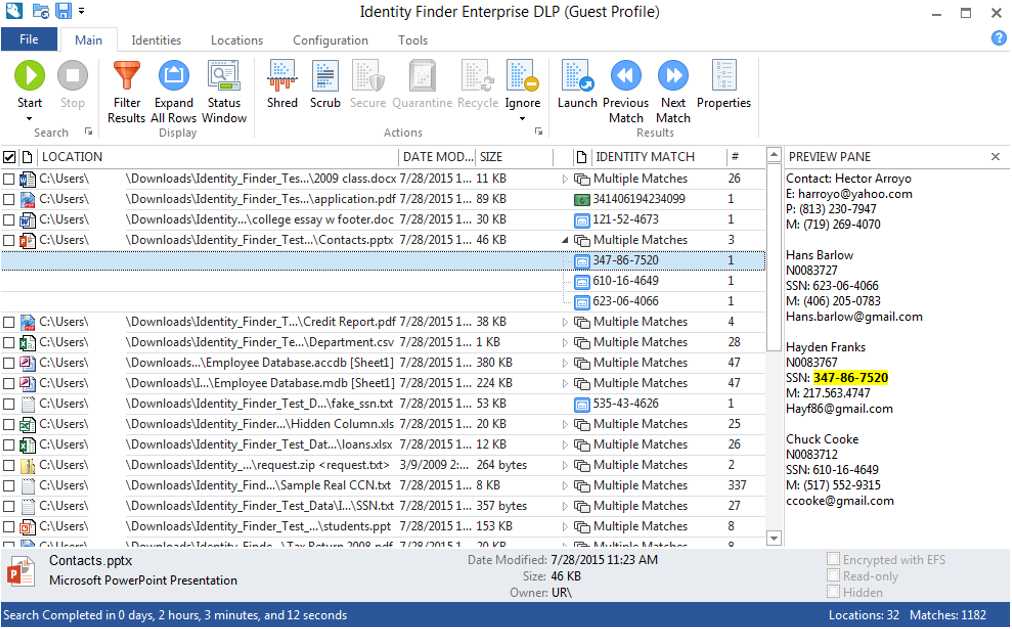Click the Quarantine action icon
This screenshot has height=629, width=1012.
[x=422, y=75]
